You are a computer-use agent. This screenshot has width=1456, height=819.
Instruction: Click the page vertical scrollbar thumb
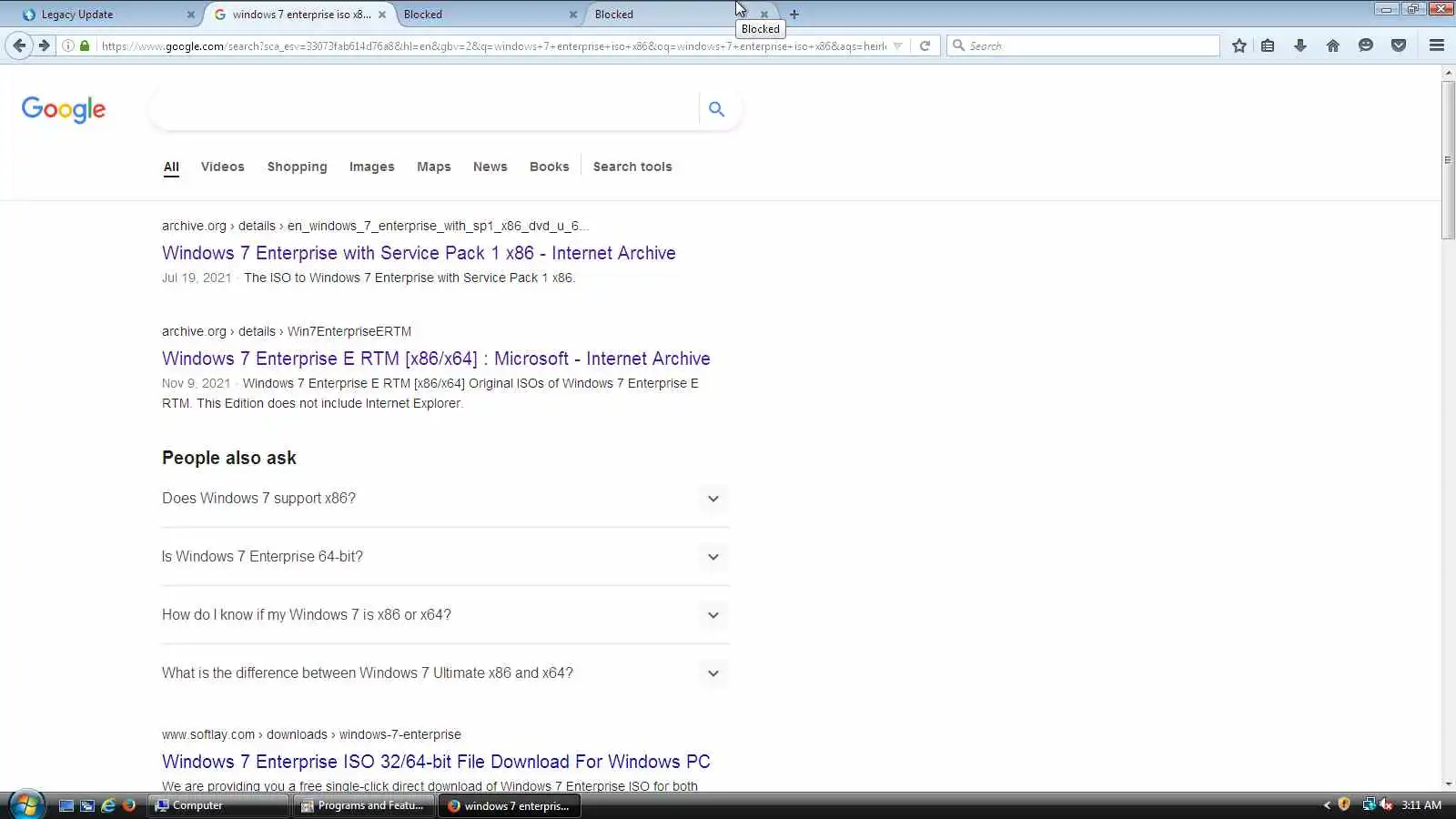coord(1448,160)
